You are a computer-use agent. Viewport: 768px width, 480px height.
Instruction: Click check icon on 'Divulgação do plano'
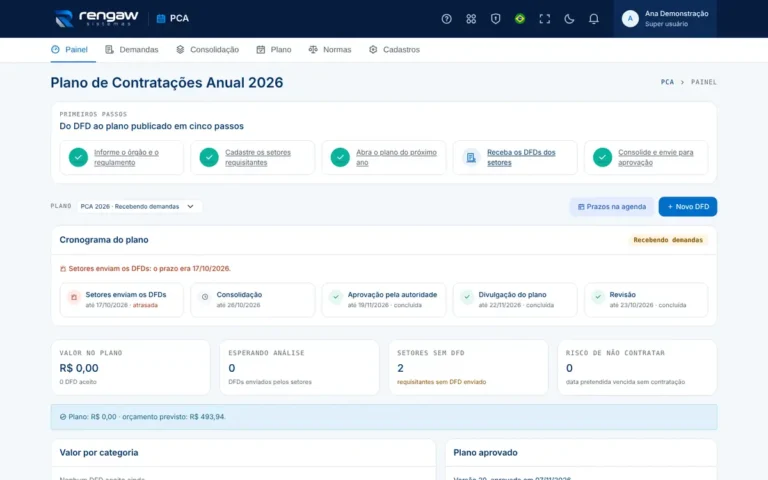[467, 297]
